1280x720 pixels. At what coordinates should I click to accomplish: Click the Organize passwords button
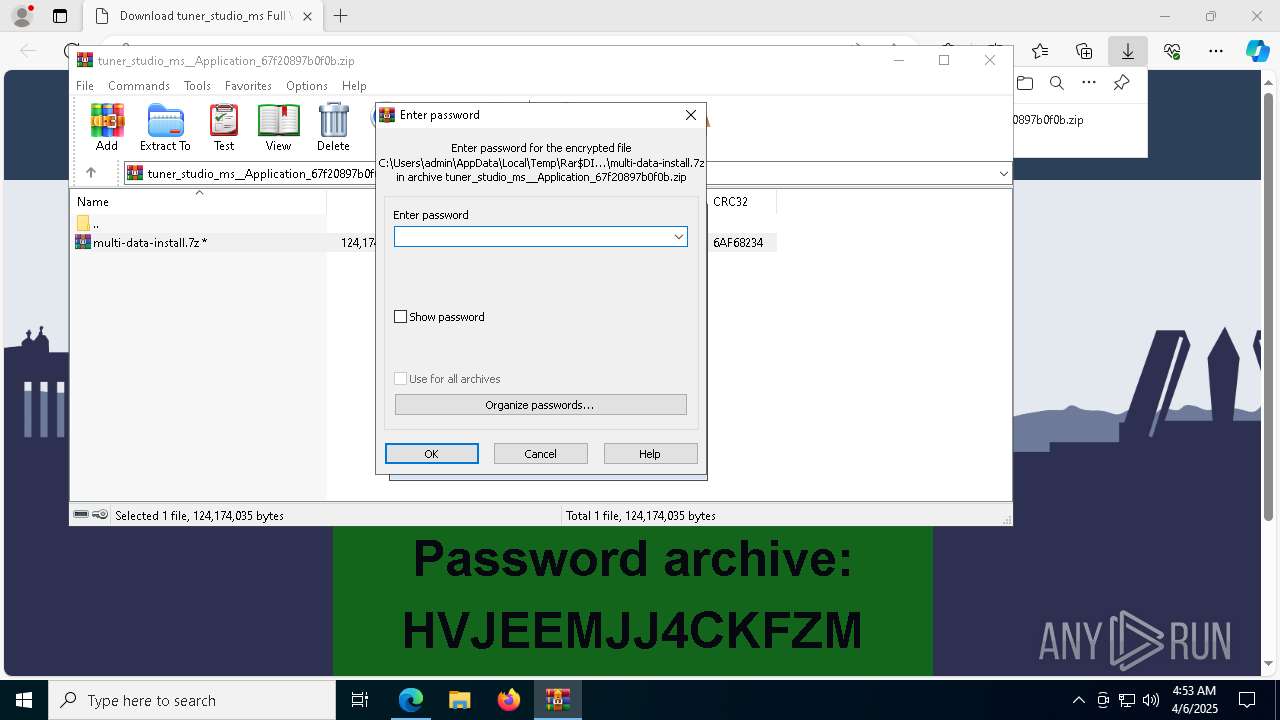540,405
